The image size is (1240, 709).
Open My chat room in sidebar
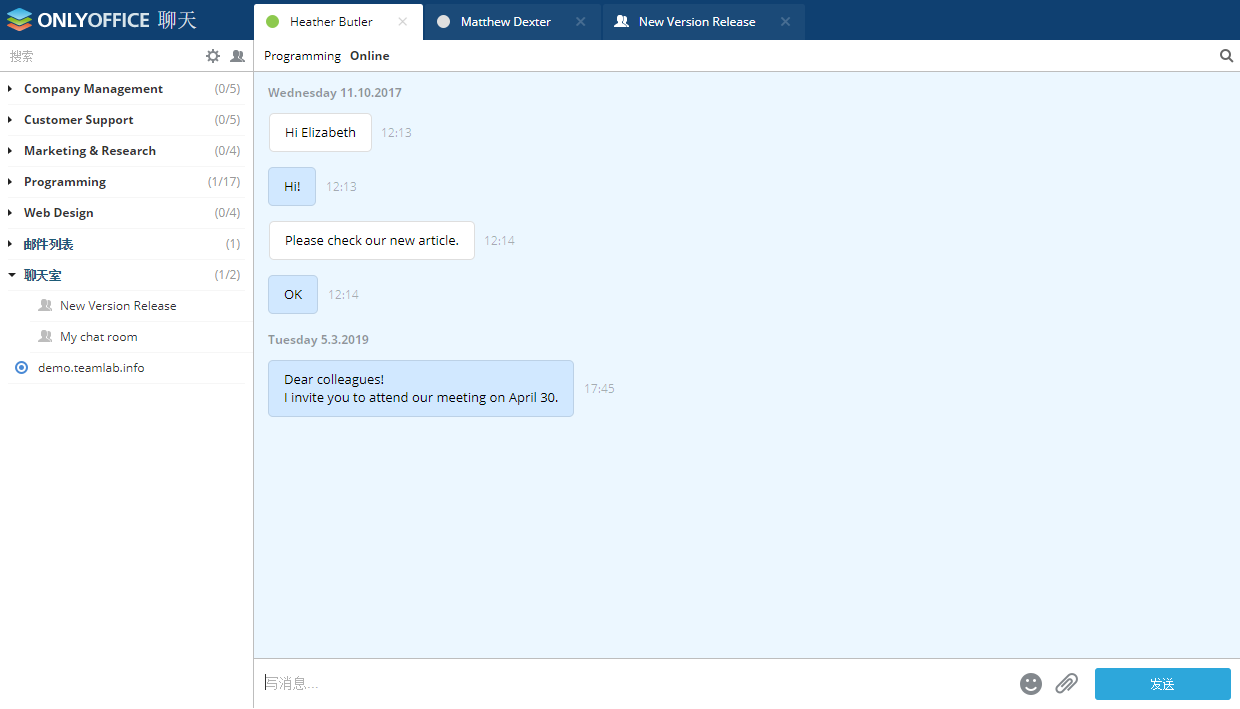click(x=99, y=337)
